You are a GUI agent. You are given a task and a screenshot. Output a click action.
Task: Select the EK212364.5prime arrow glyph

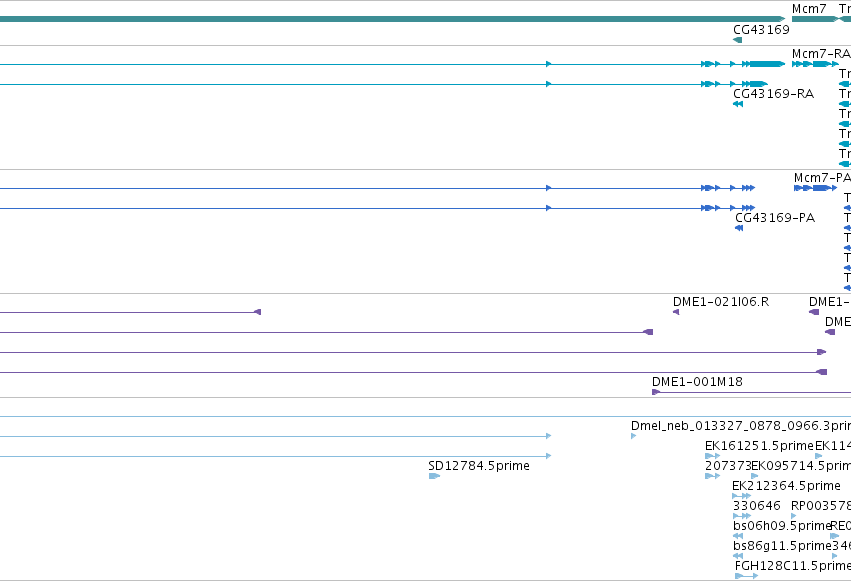click(741, 496)
